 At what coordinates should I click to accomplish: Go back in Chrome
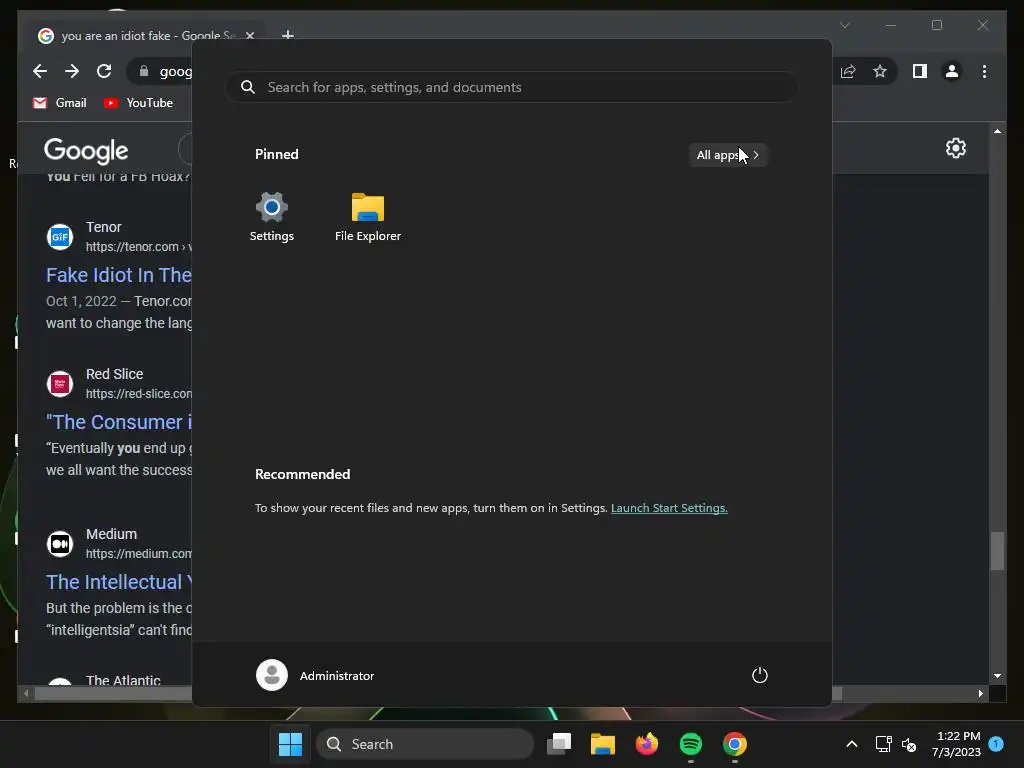(40, 71)
